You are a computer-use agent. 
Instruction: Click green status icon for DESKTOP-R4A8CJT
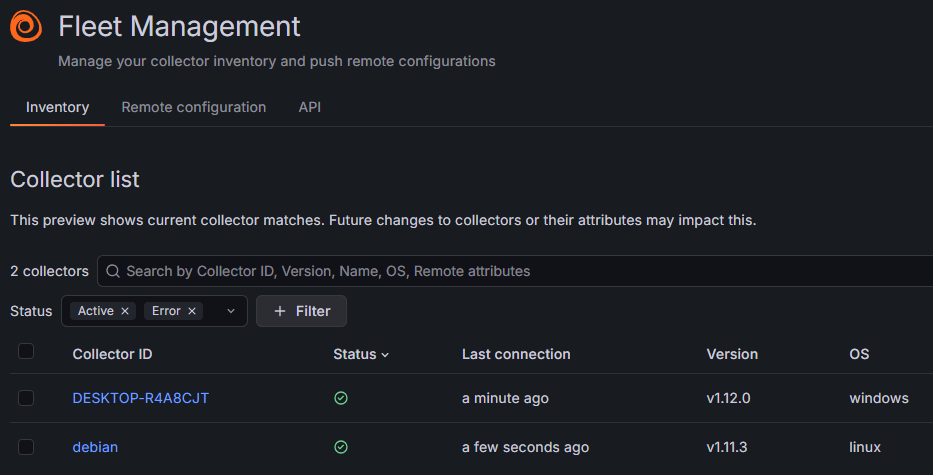[x=341, y=398]
